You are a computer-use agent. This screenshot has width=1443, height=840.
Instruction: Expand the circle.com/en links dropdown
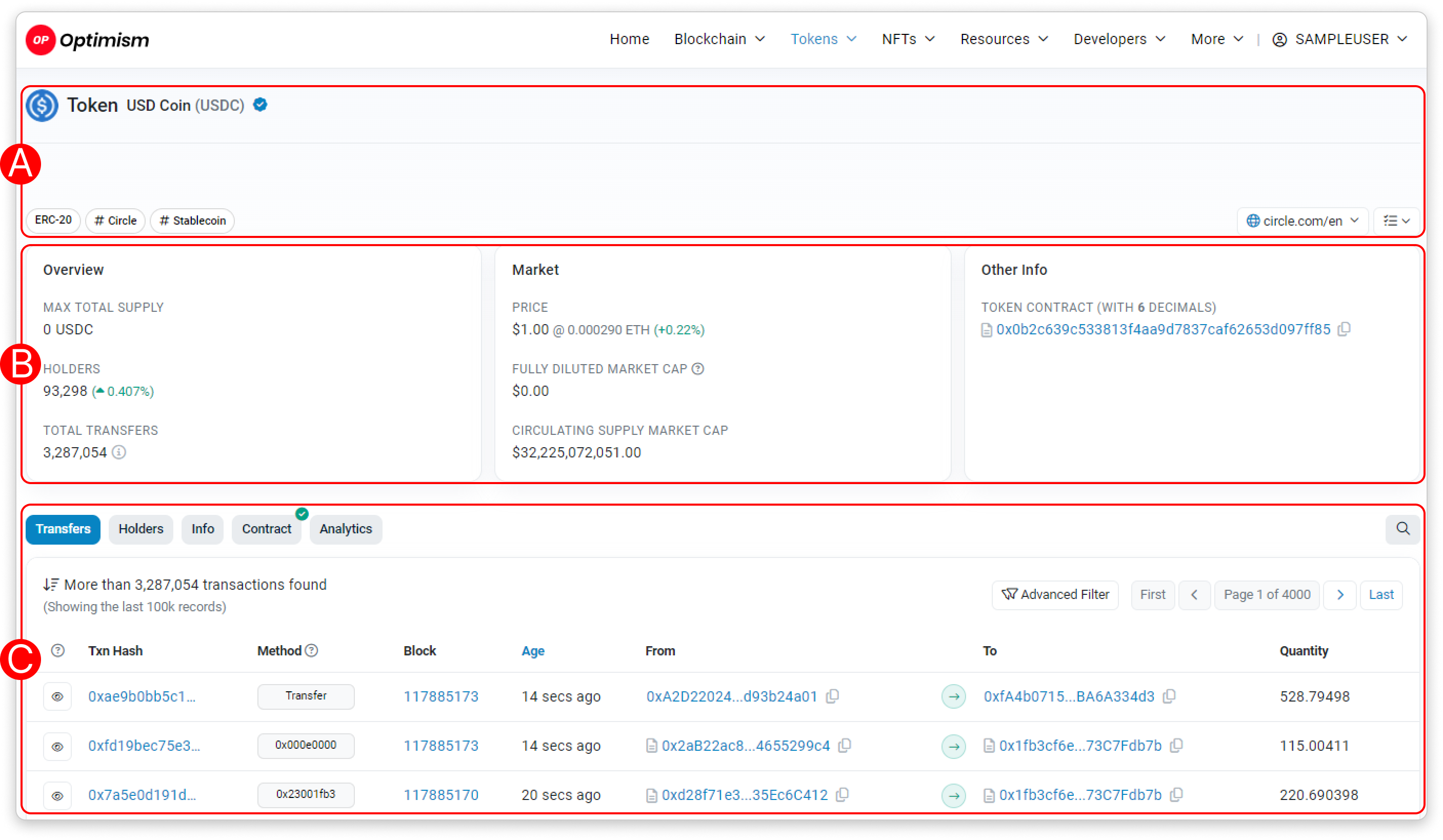[x=1302, y=221]
